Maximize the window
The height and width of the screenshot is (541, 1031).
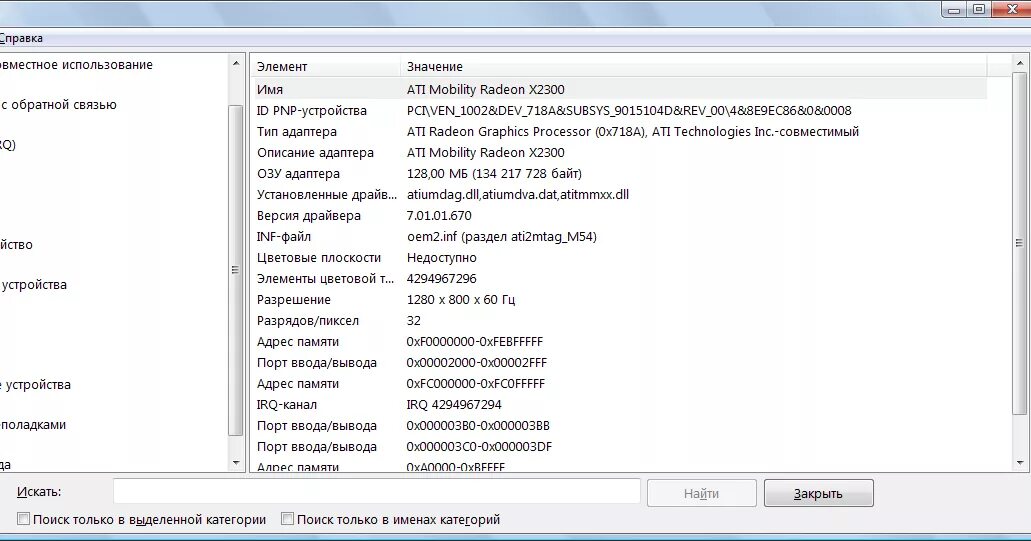[979, 9]
